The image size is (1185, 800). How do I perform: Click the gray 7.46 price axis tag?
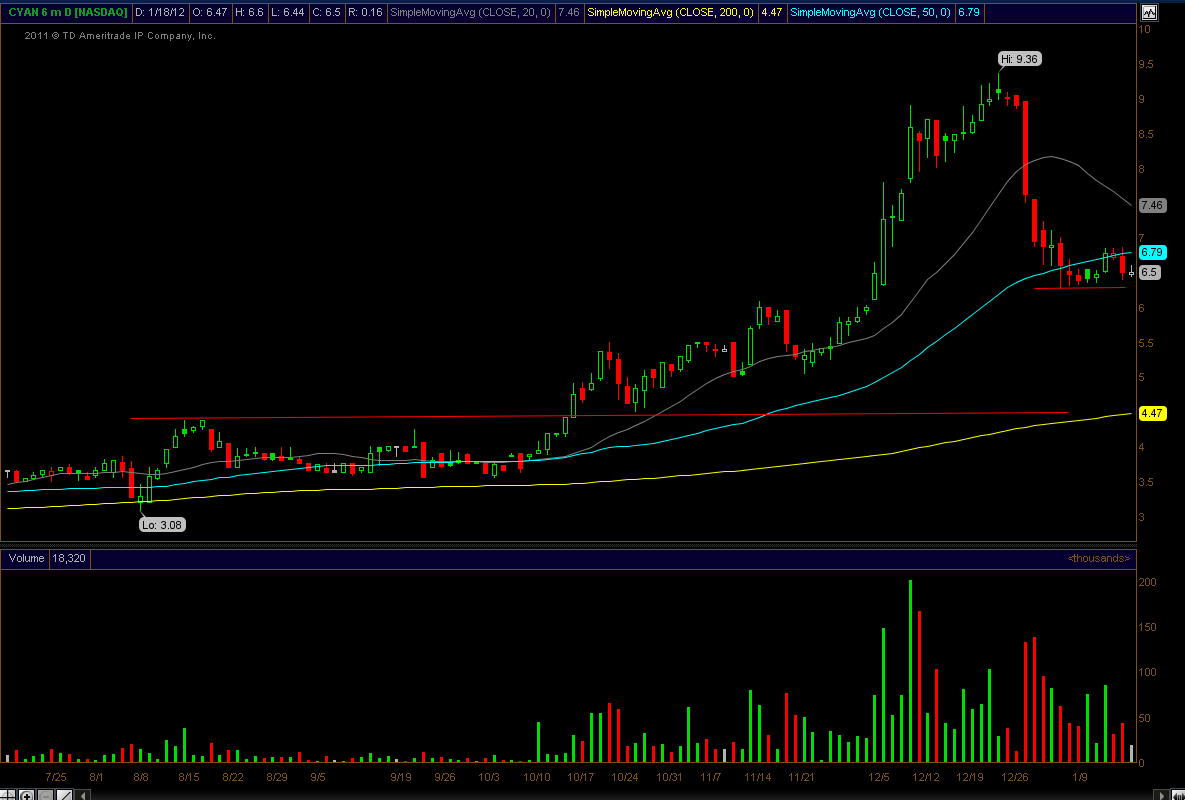click(x=1153, y=205)
